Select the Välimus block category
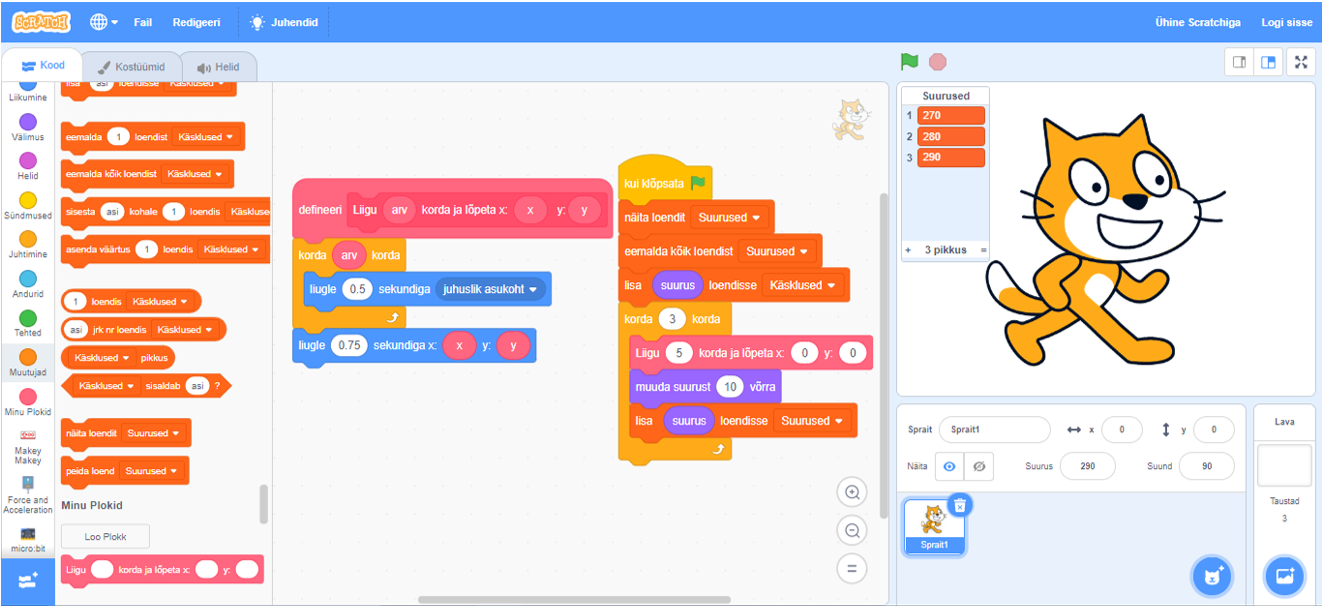Viewport: 1322px width, 606px height. pos(28,128)
